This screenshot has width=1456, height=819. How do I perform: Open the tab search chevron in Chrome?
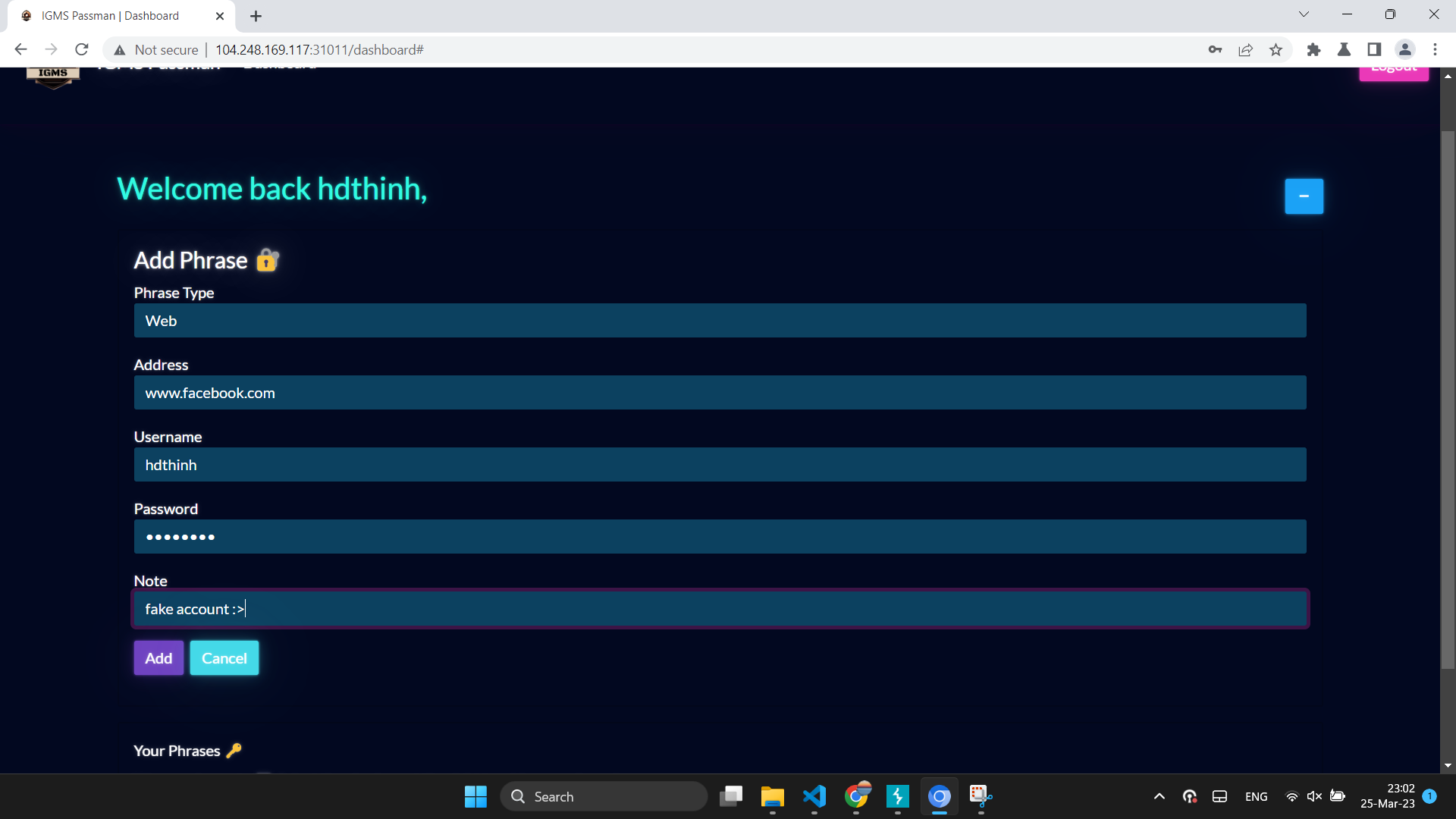click(1304, 14)
